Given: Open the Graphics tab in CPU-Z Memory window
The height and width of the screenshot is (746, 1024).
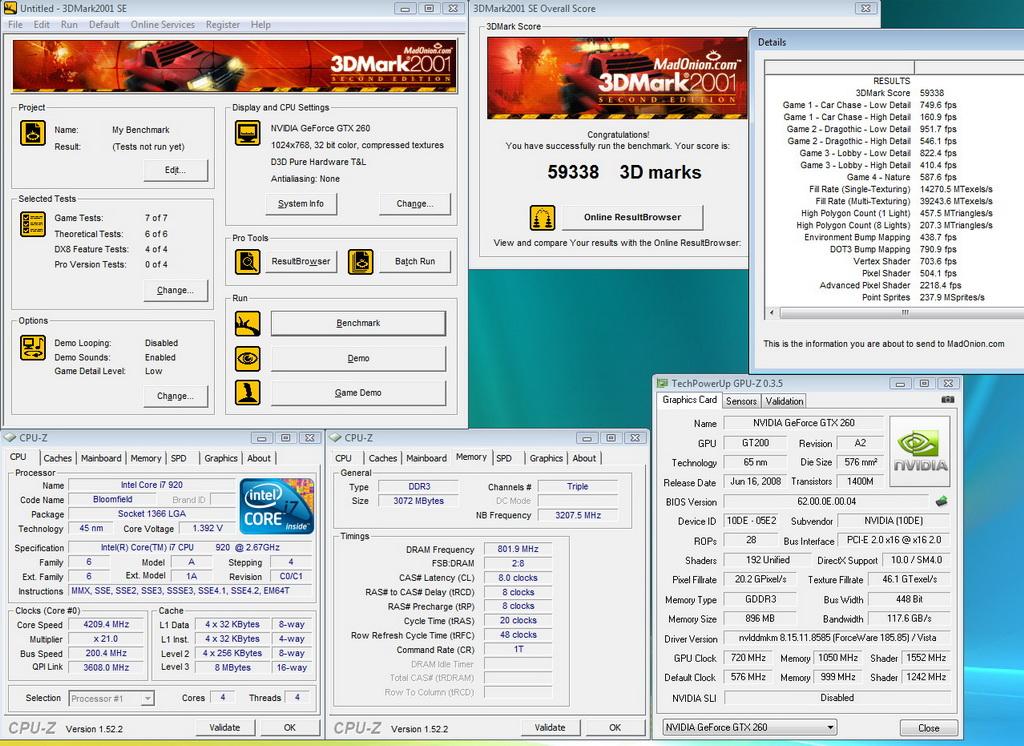Looking at the screenshot, I should point(546,458).
